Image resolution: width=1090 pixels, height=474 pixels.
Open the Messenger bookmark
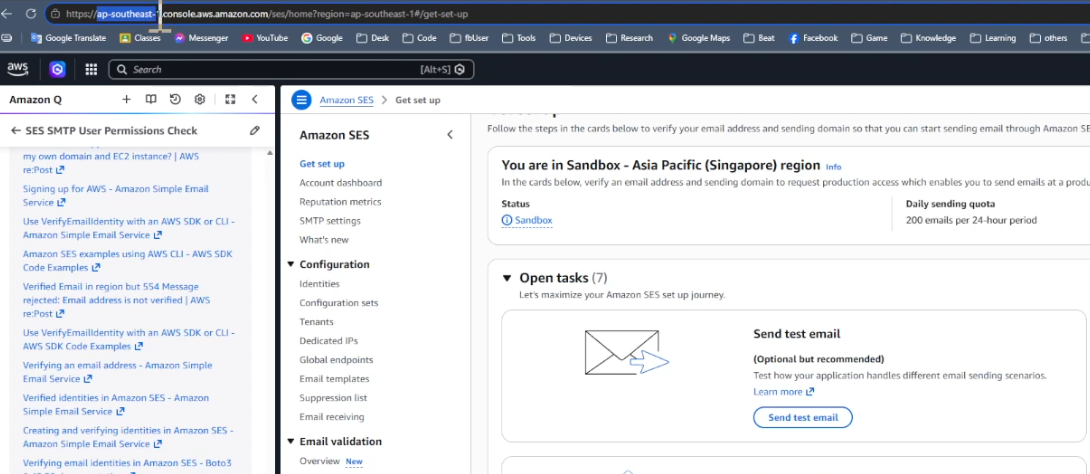click(x=201, y=38)
